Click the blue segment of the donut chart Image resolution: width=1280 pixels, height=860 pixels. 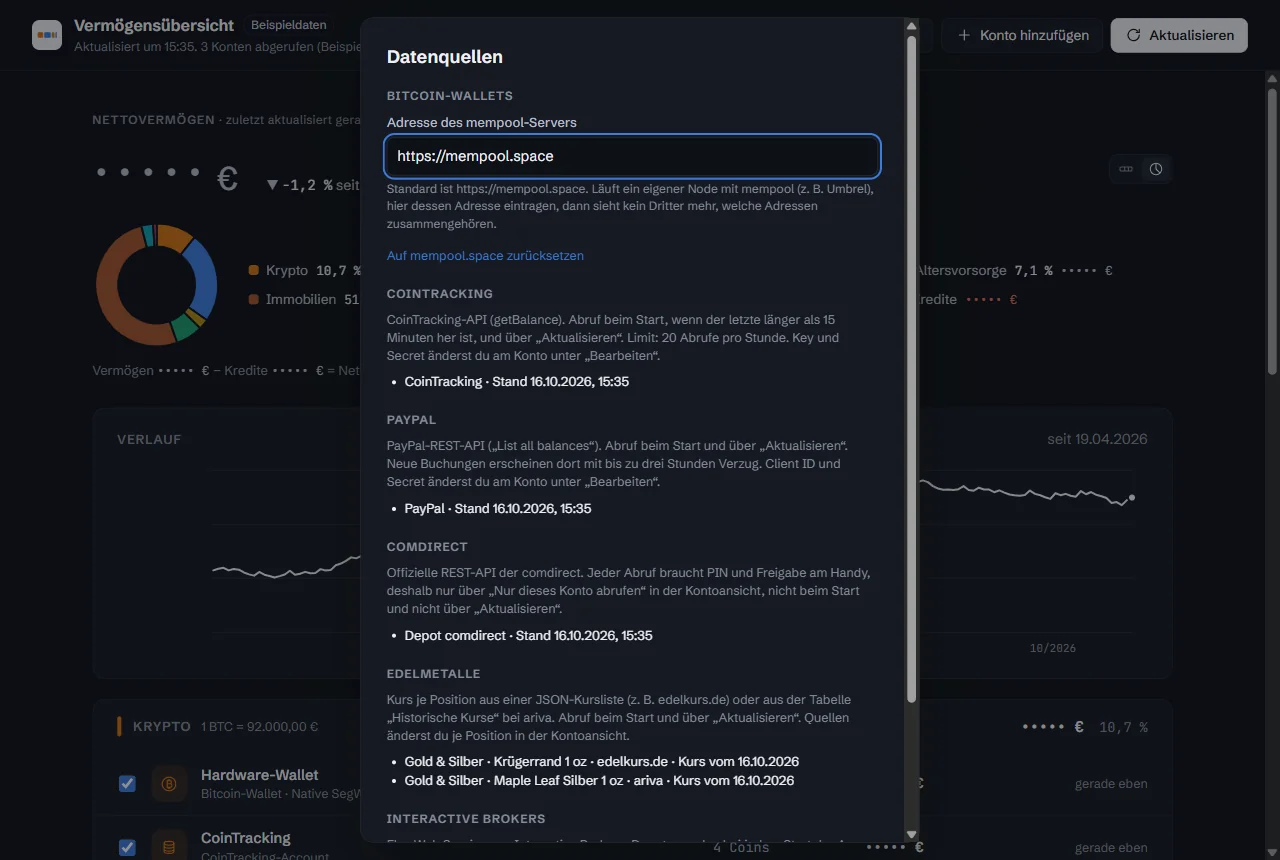(202, 276)
